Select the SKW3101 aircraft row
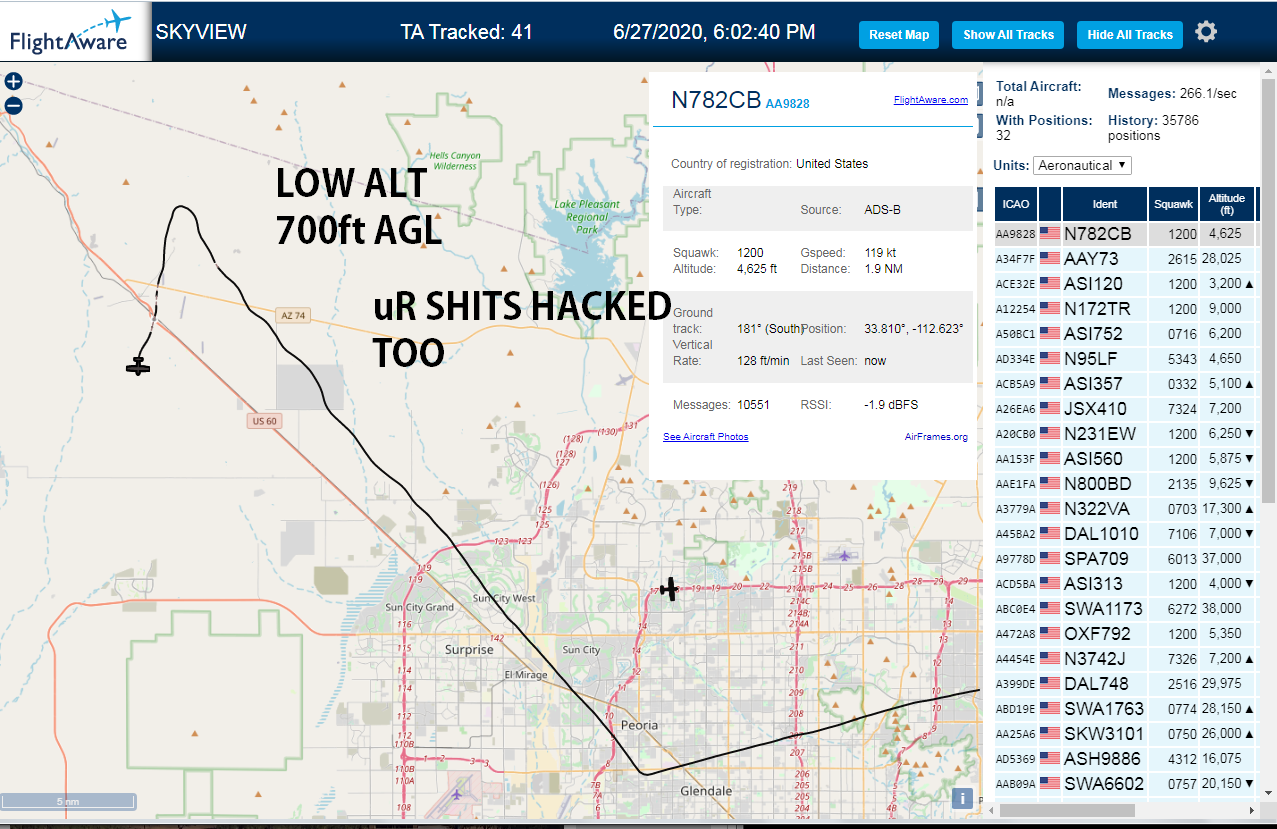Viewport: 1277px width, 829px height. (1125, 733)
